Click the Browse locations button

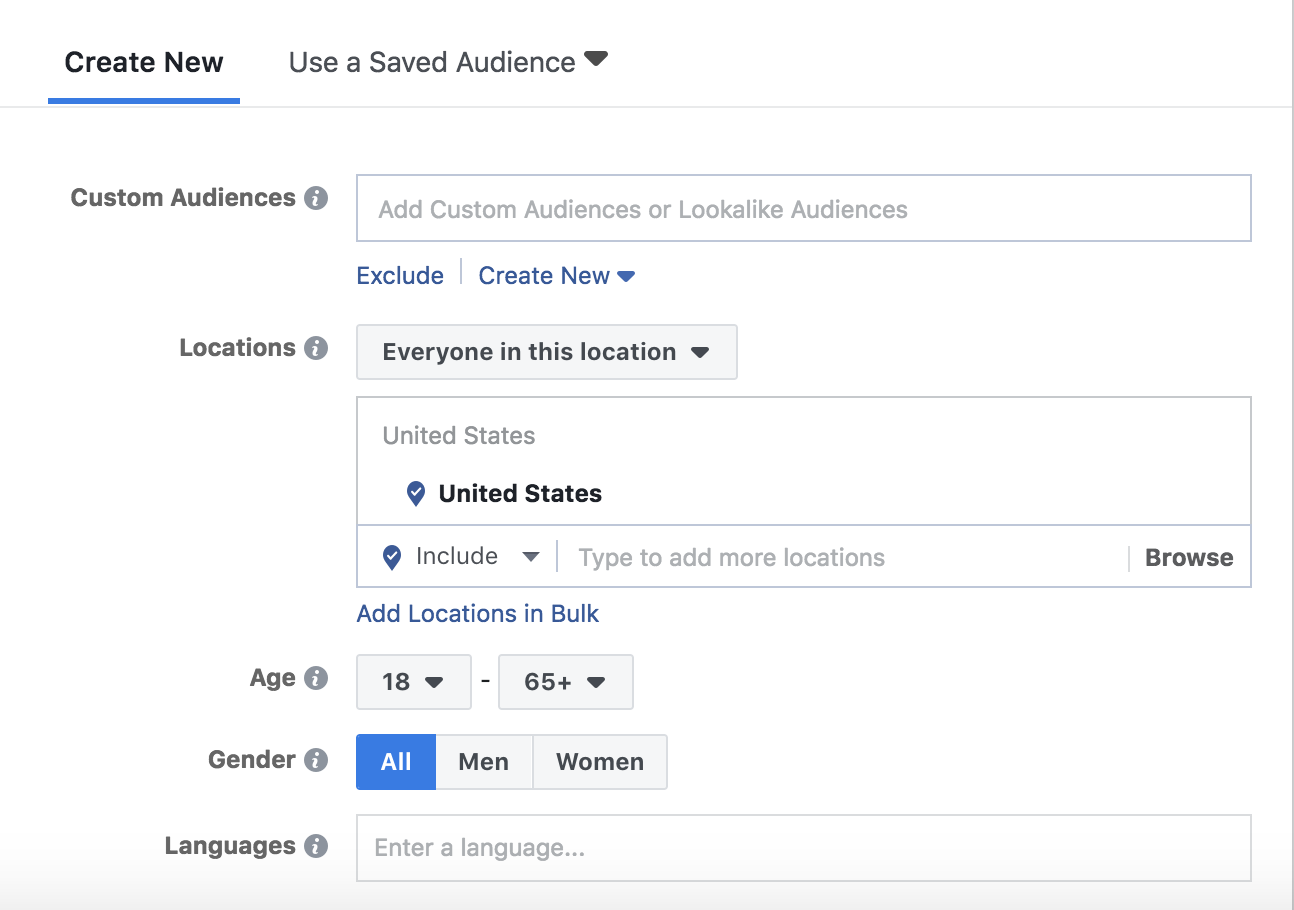(1189, 558)
